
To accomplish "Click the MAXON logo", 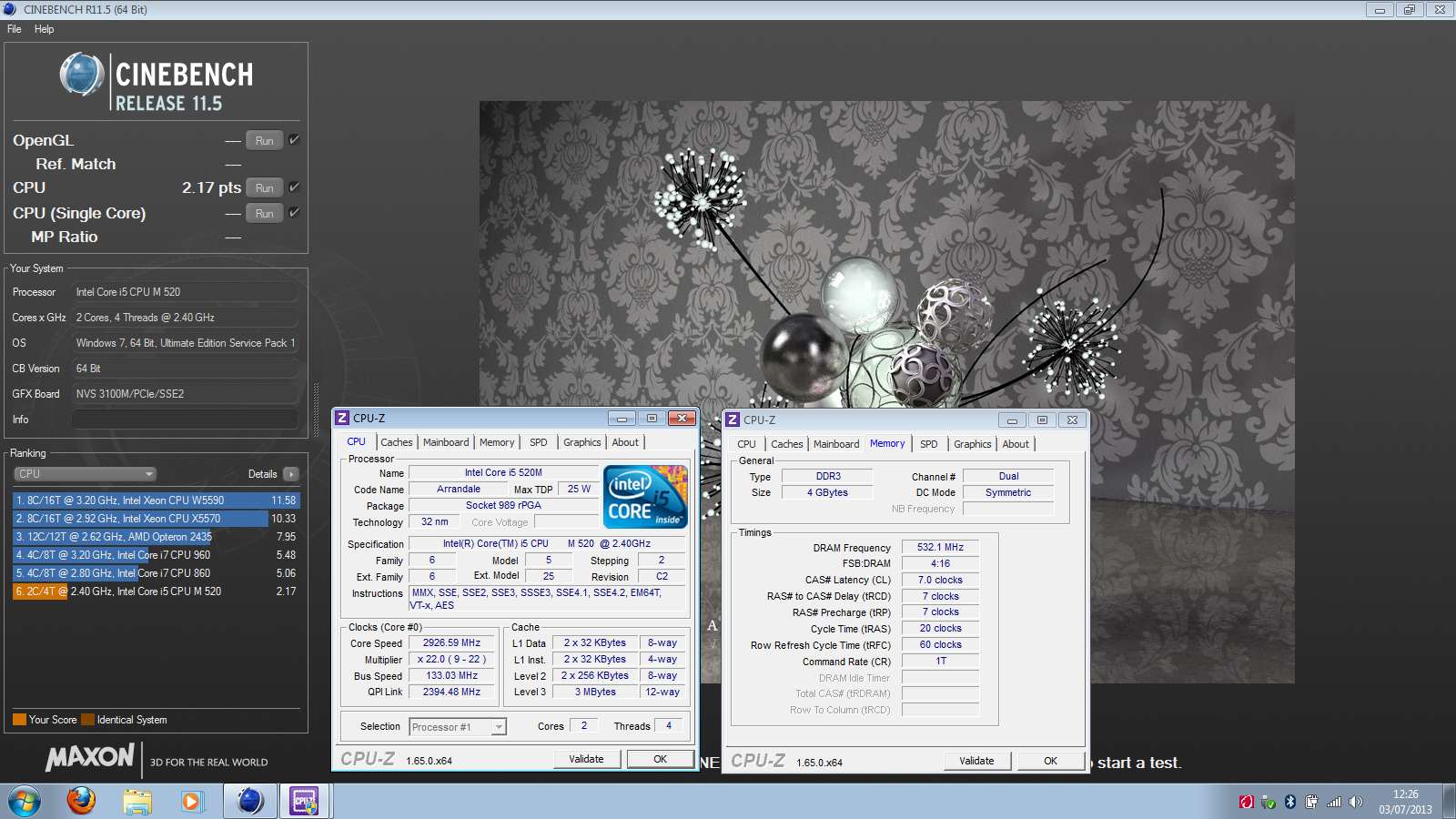I will point(91,757).
